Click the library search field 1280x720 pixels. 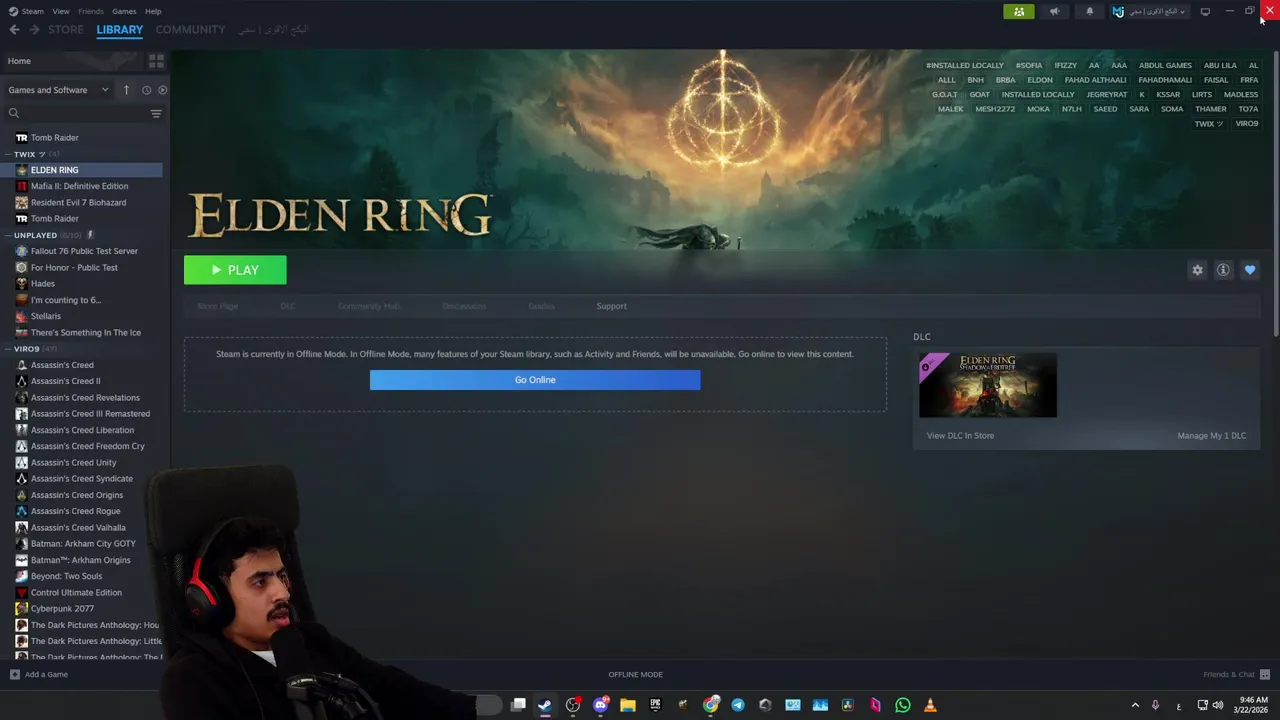[x=78, y=113]
